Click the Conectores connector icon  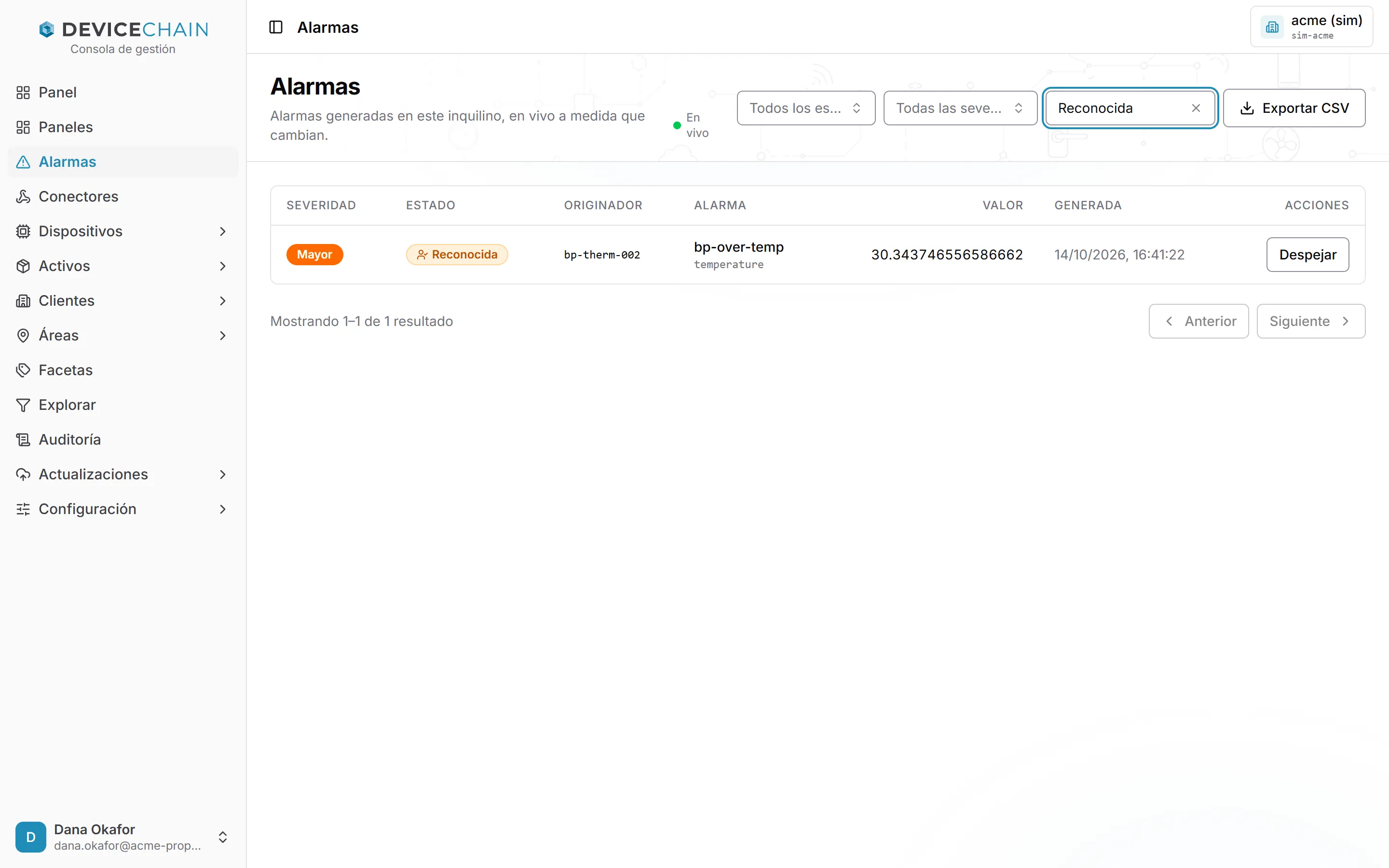(x=23, y=196)
